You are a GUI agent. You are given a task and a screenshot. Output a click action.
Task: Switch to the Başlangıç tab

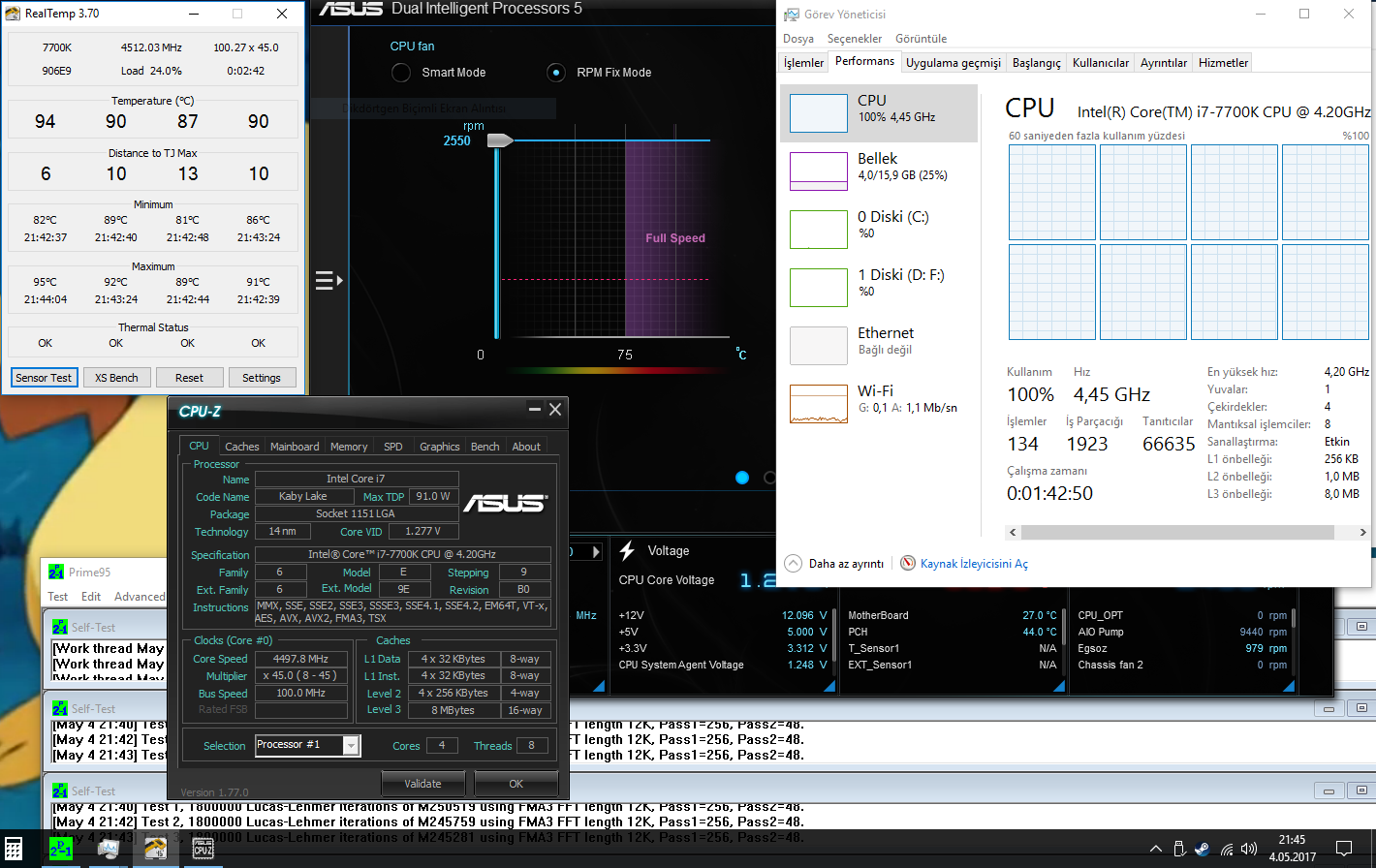coord(1037,63)
